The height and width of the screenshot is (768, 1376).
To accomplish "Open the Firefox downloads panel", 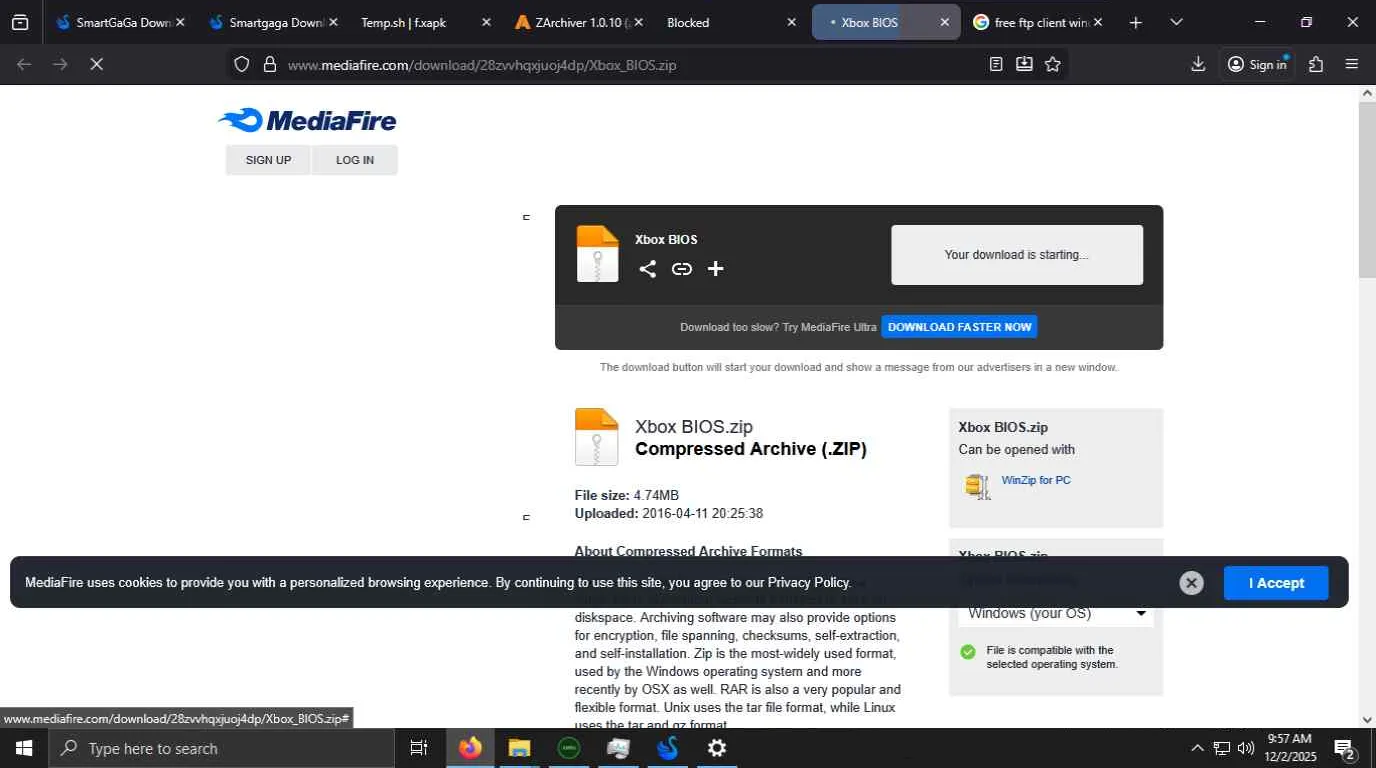I will click(x=1198, y=64).
